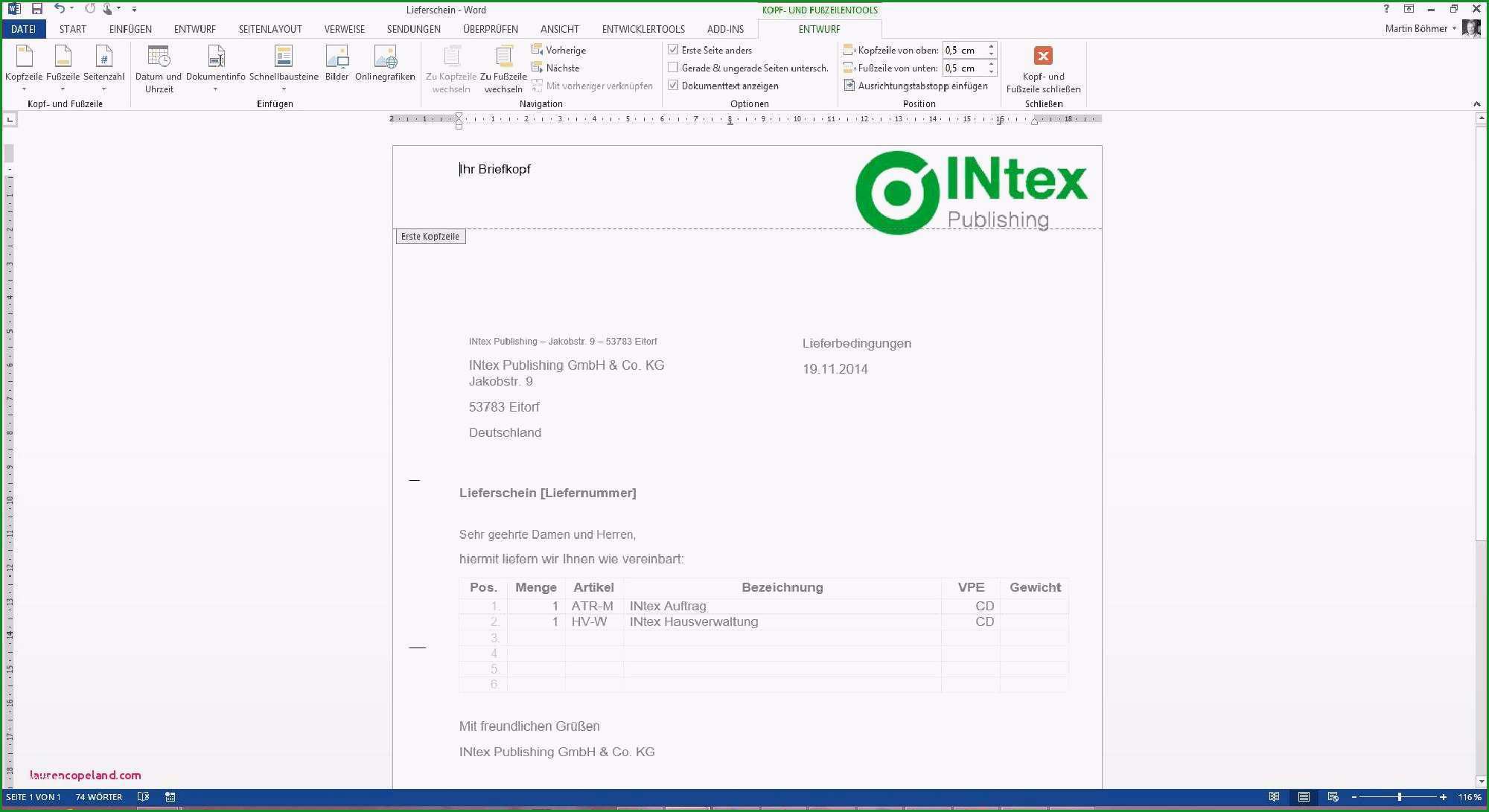Click the zoom in plus button
The width and height of the screenshot is (1489, 812).
tap(1443, 797)
